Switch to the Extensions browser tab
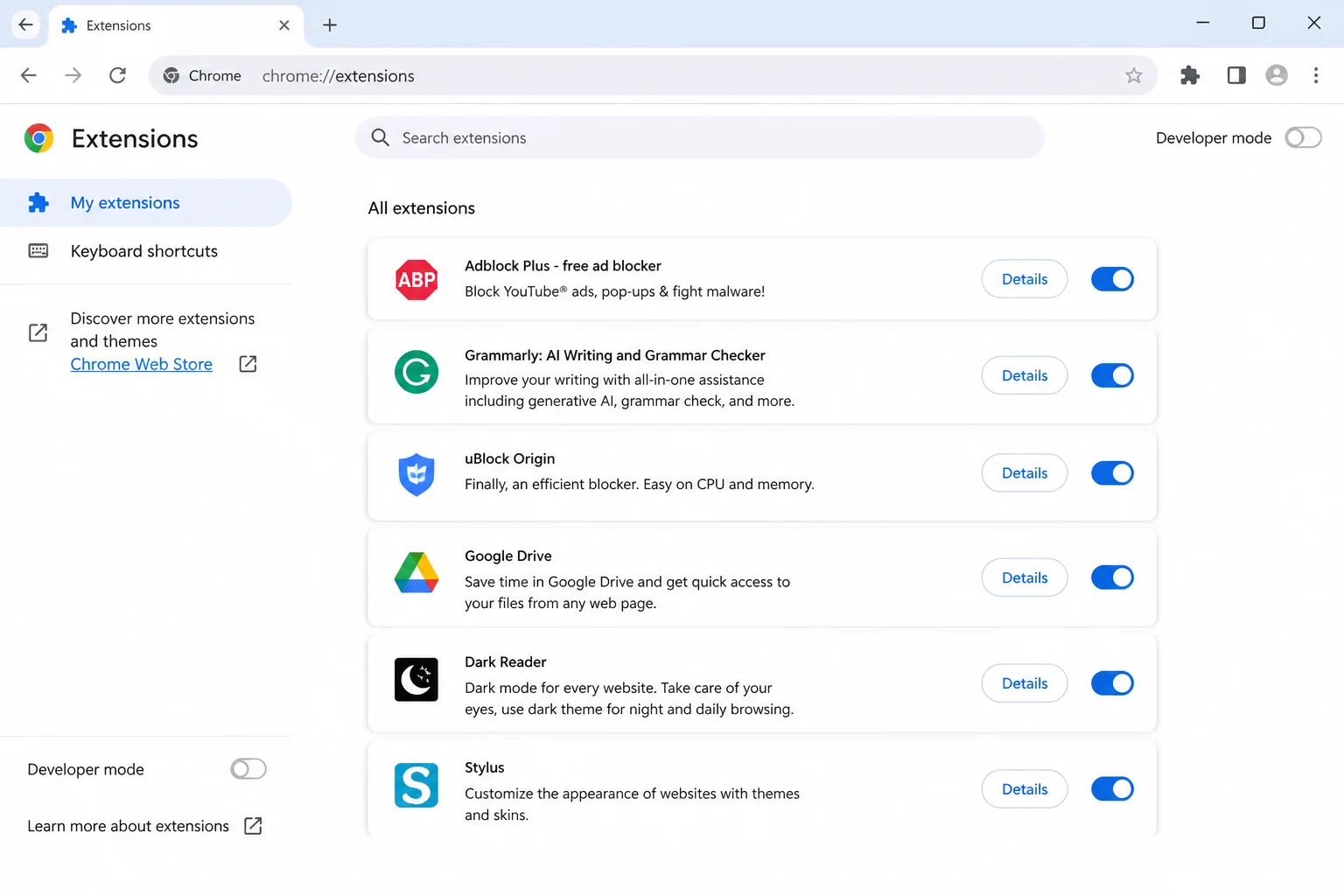The width and height of the screenshot is (1344, 896). [x=176, y=25]
